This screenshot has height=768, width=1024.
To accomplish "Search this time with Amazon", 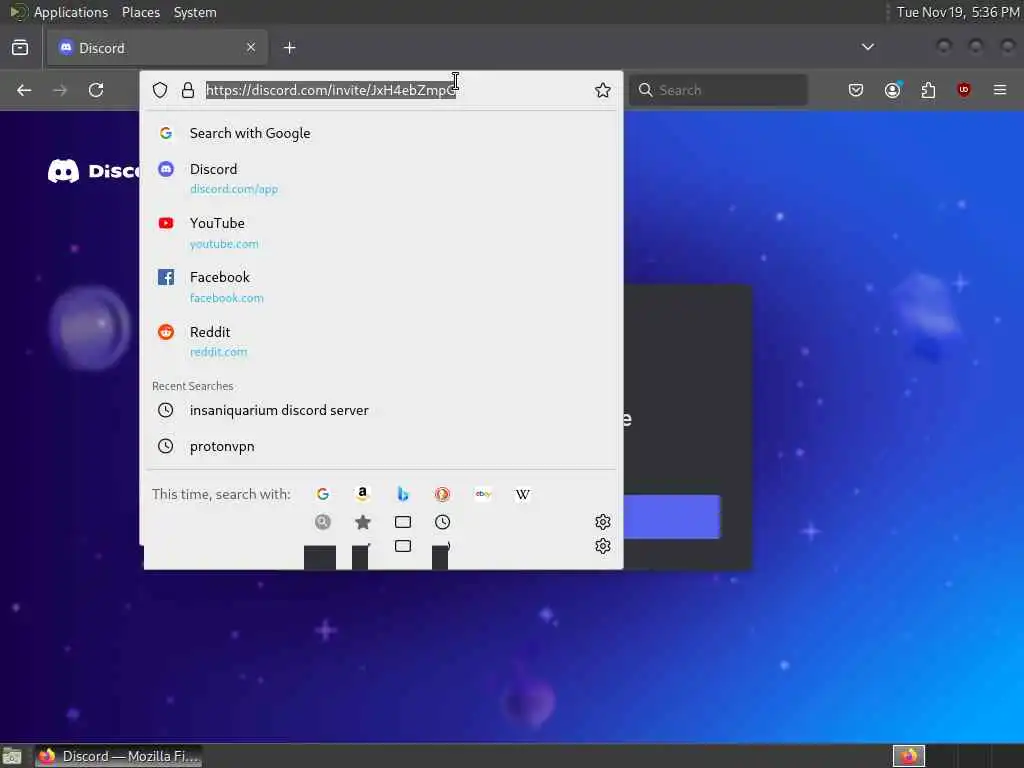I will (362, 494).
